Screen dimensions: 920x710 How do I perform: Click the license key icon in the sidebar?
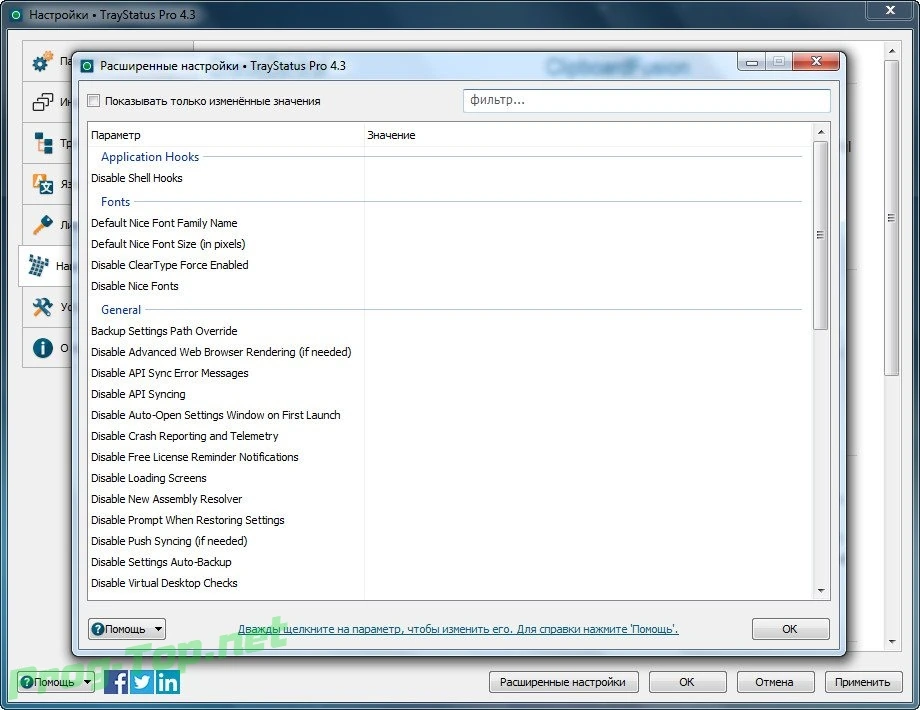click(43, 224)
